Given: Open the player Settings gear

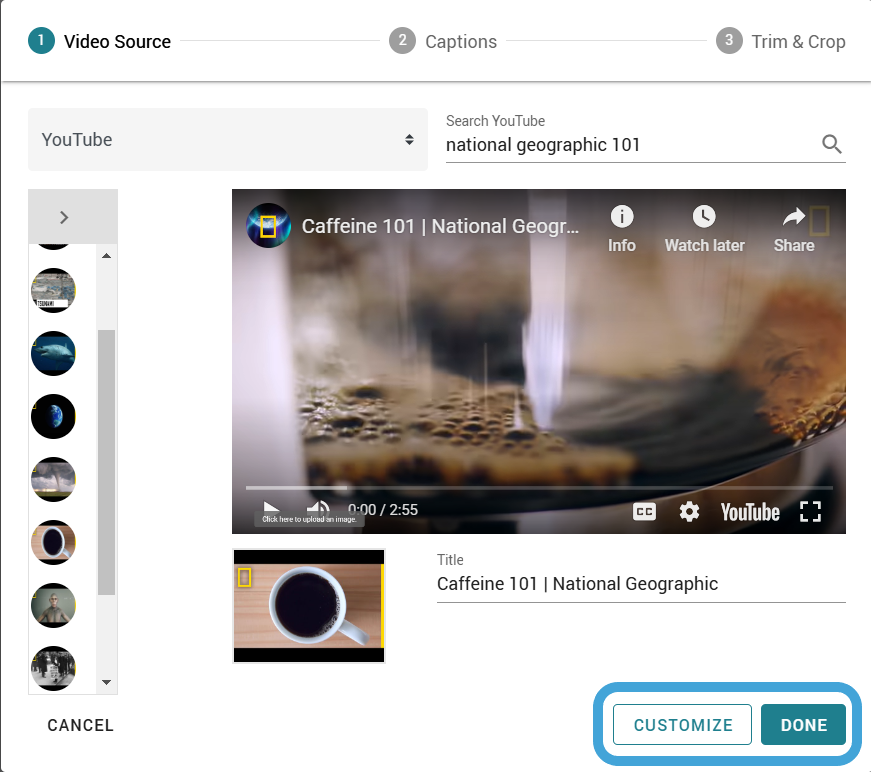Looking at the screenshot, I should click(689, 511).
